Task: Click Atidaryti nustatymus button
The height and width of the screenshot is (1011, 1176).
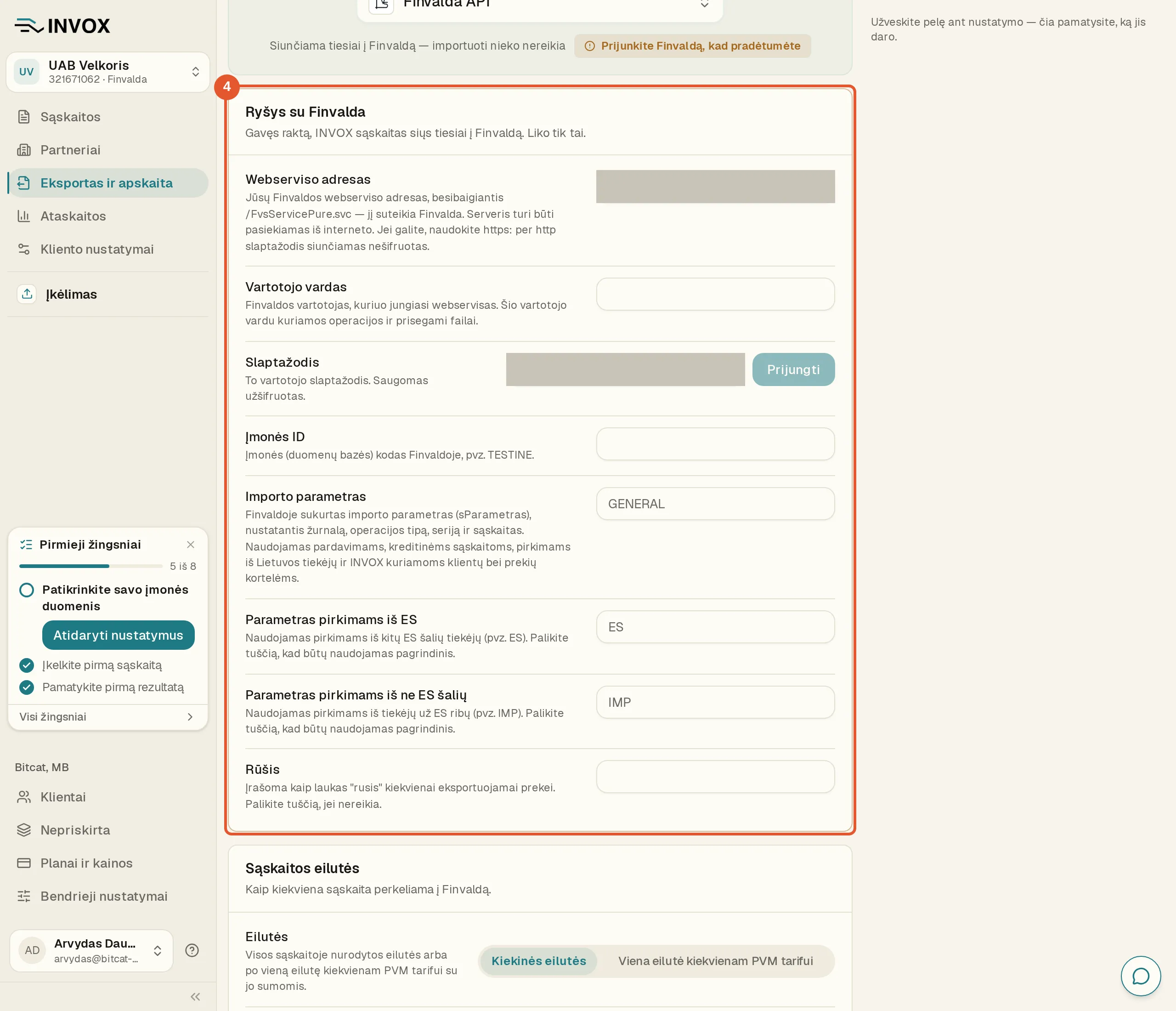Action: 118,635
